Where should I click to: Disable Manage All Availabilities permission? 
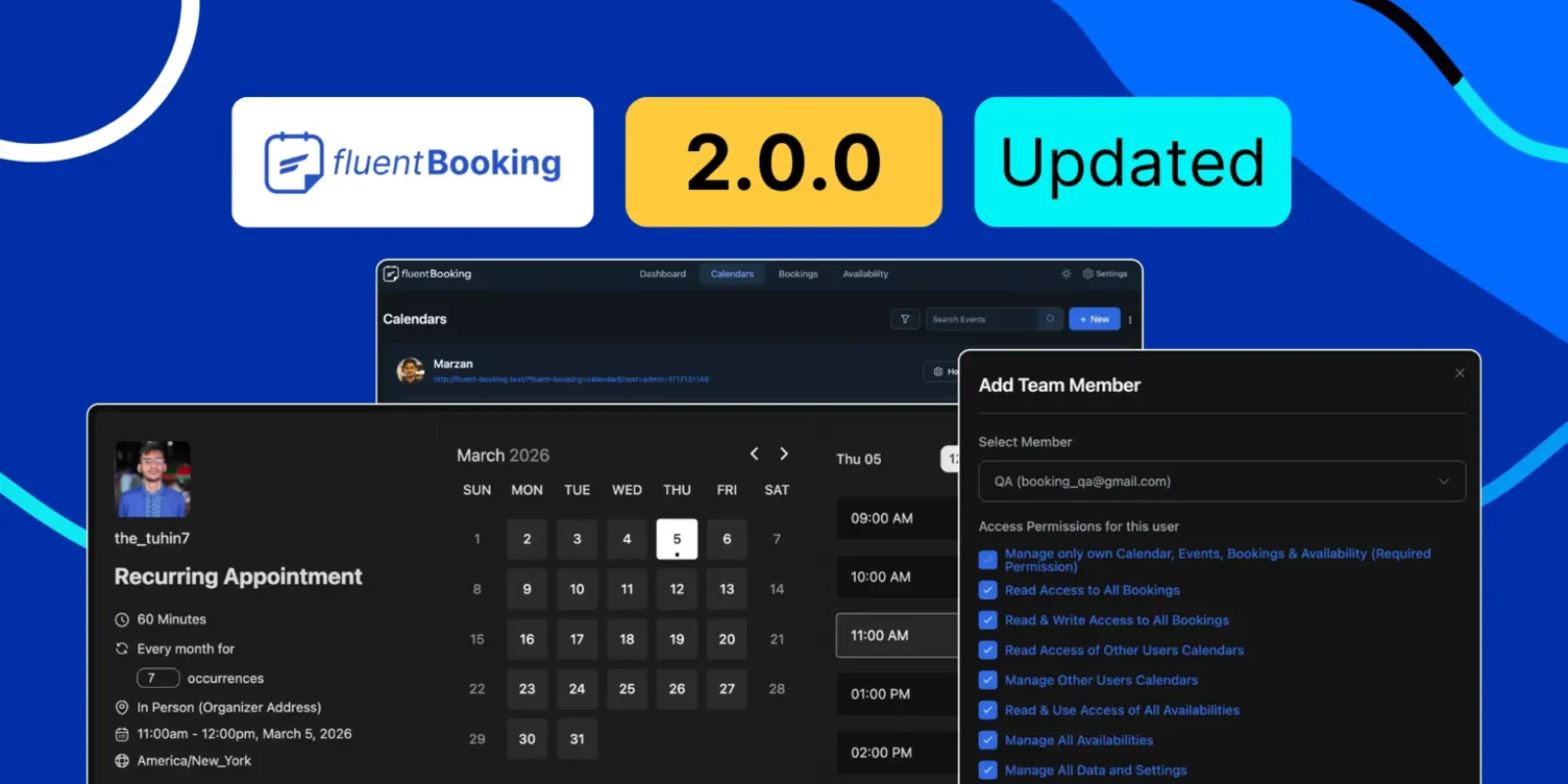pos(988,741)
